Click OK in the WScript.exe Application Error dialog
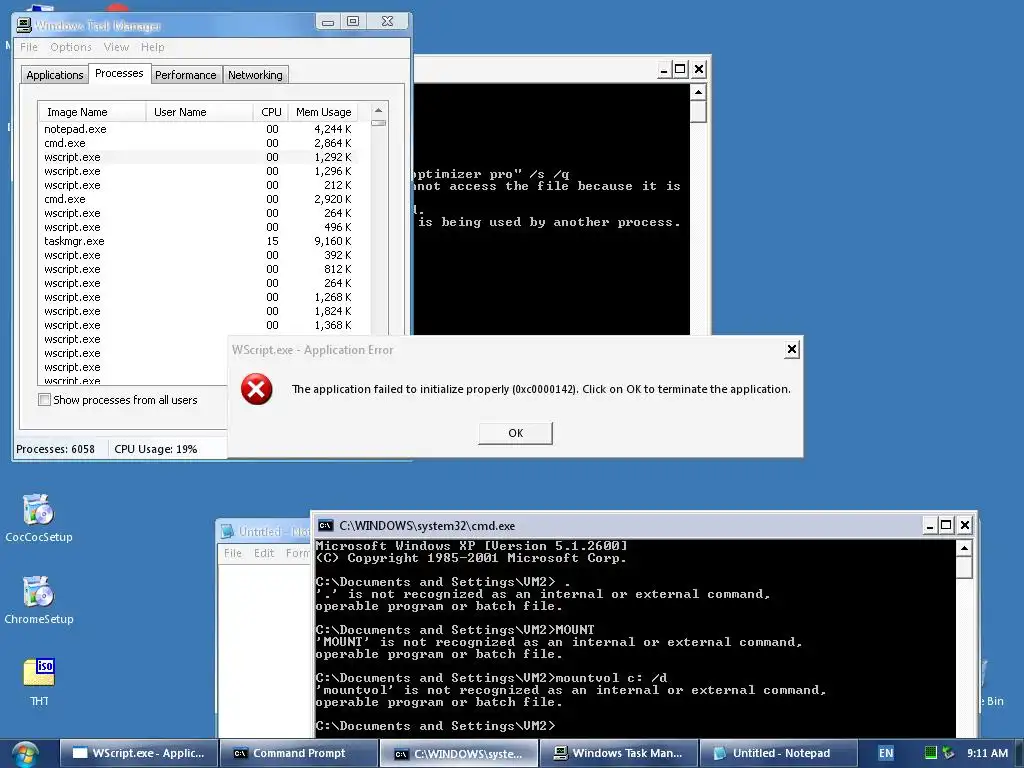This screenshot has height=768, width=1024. pyautogui.click(x=515, y=433)
